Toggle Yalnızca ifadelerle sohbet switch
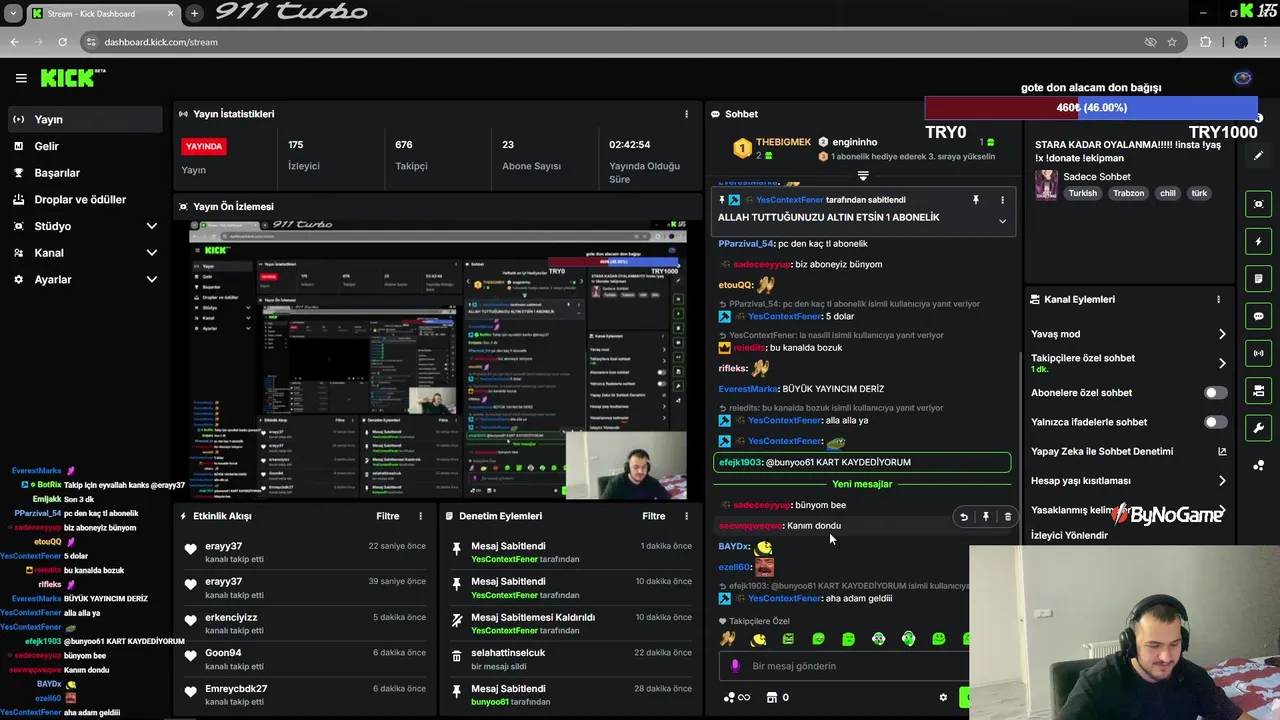This screenshot has height=720, width=1280. [1215, 422]
